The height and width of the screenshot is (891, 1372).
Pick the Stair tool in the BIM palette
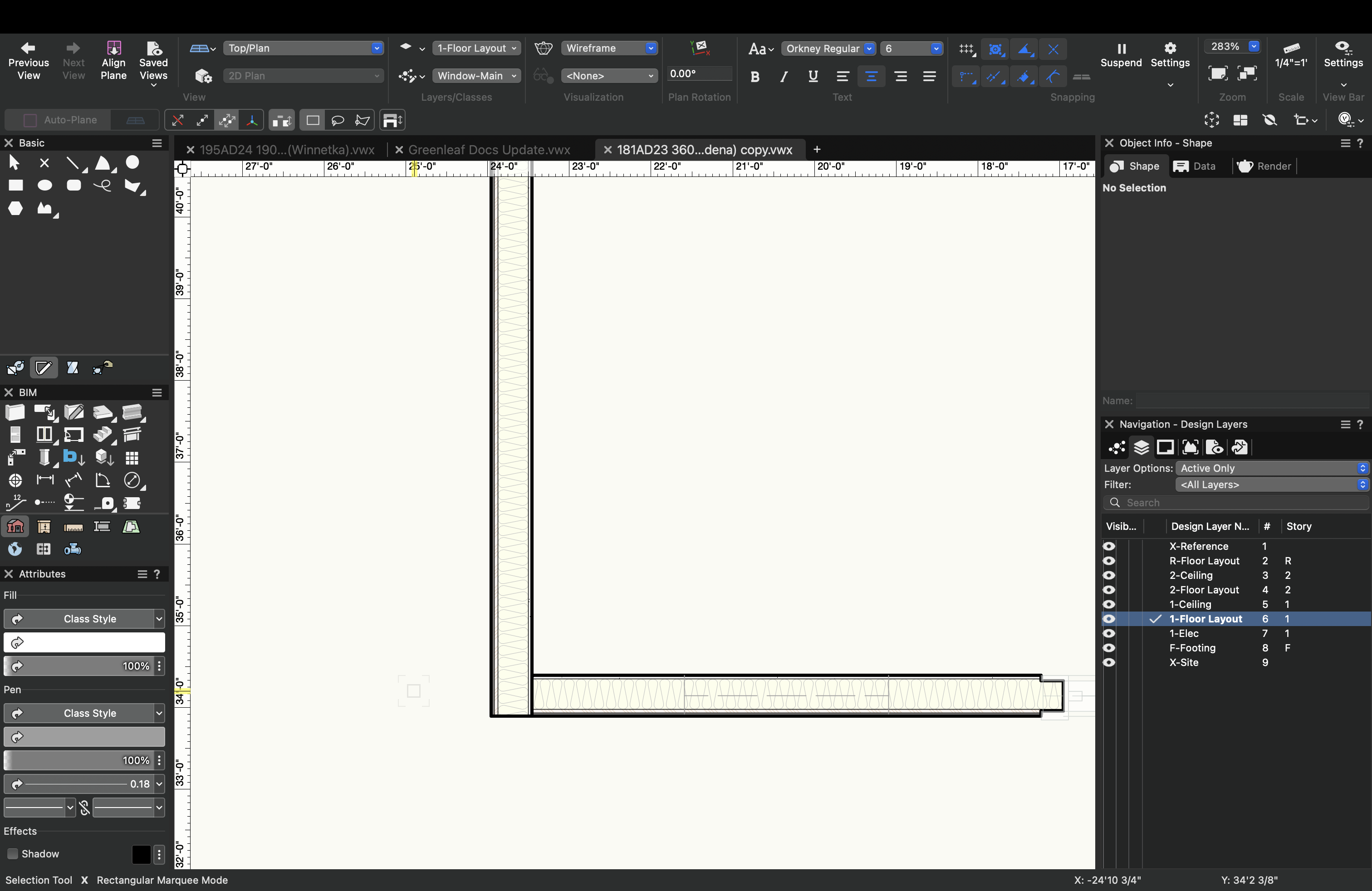pyautogui.click(x=103, y=435)
